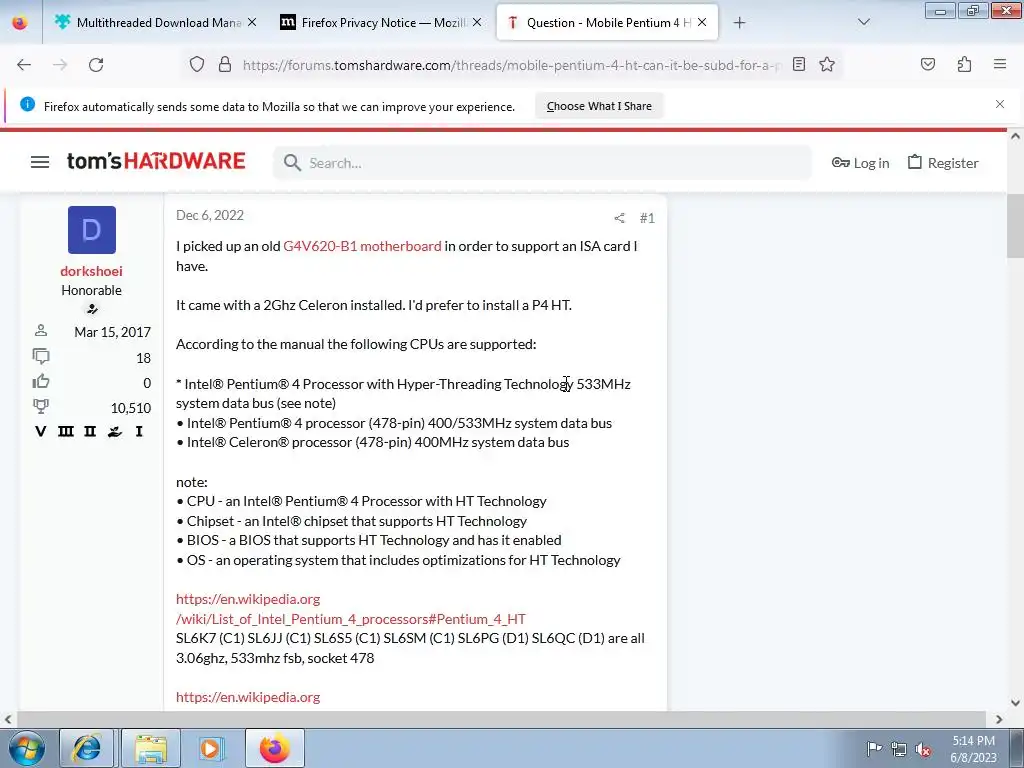1024x768 pixels.
Task: Expand the list all tabs chevron
Action: tap(863, 22)
